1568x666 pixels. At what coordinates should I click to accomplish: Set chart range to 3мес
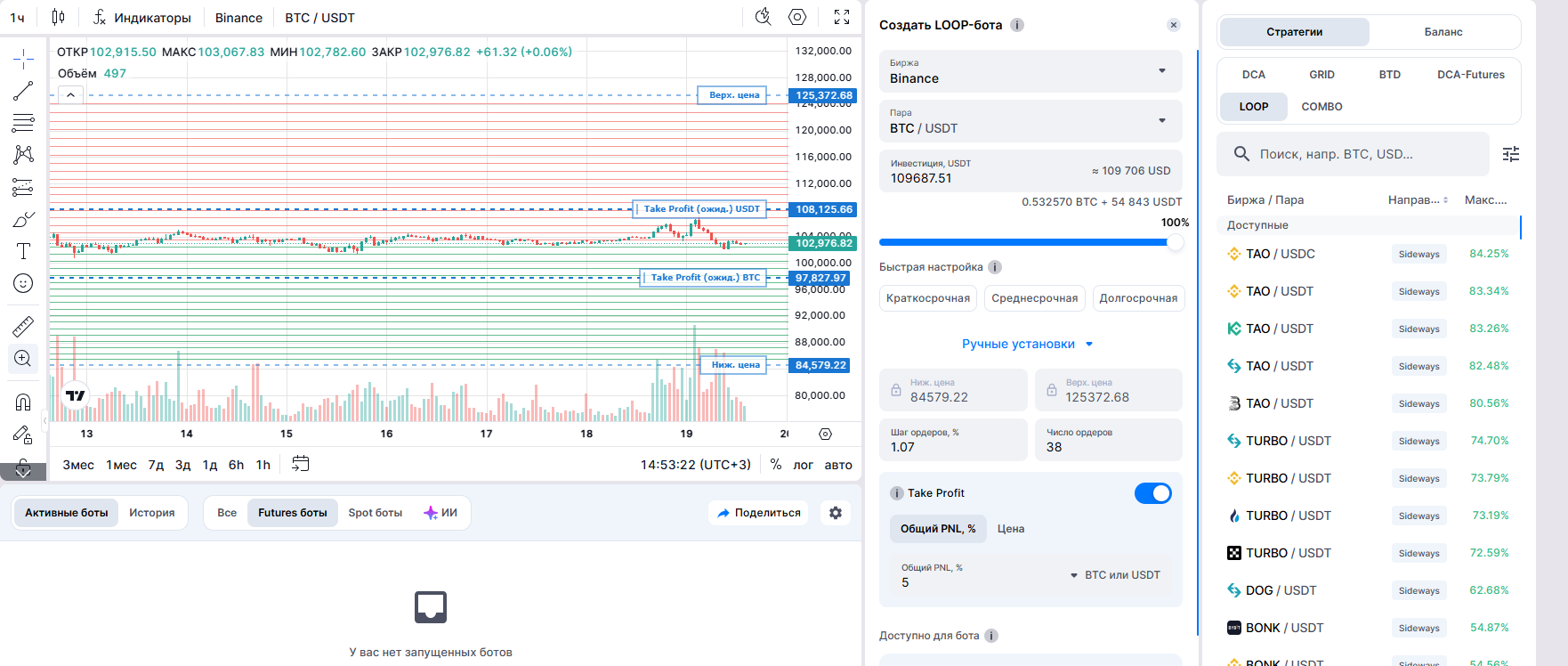click(78, 465)
